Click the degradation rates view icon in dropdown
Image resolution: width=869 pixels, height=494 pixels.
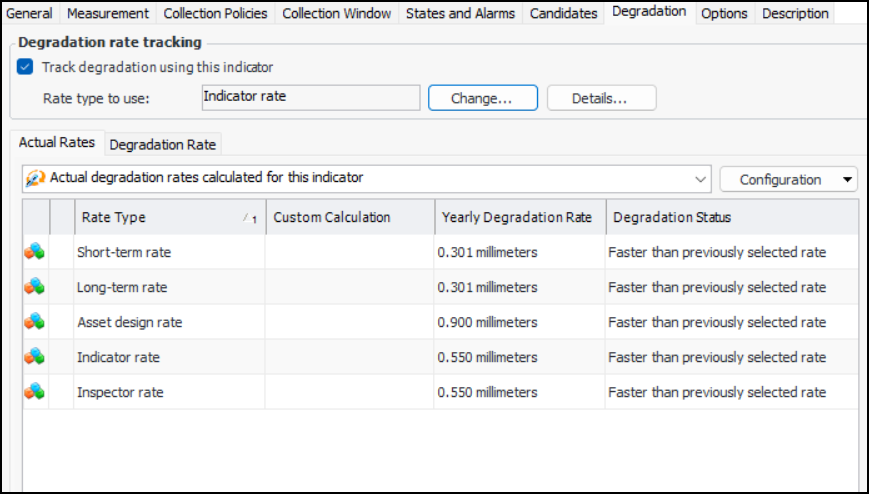[35, 178]
